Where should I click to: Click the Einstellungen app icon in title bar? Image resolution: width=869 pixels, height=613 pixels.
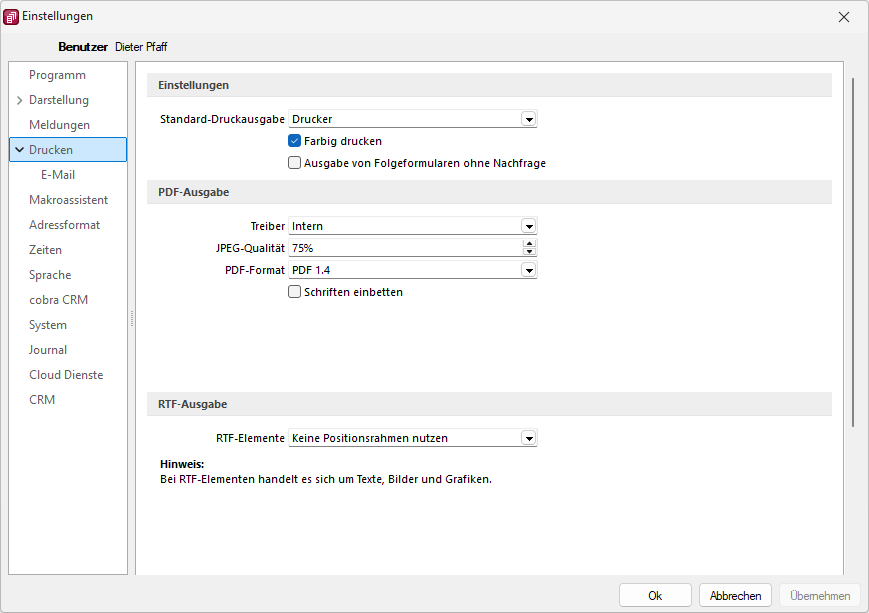pyautogui.click(x=11, y=17)
